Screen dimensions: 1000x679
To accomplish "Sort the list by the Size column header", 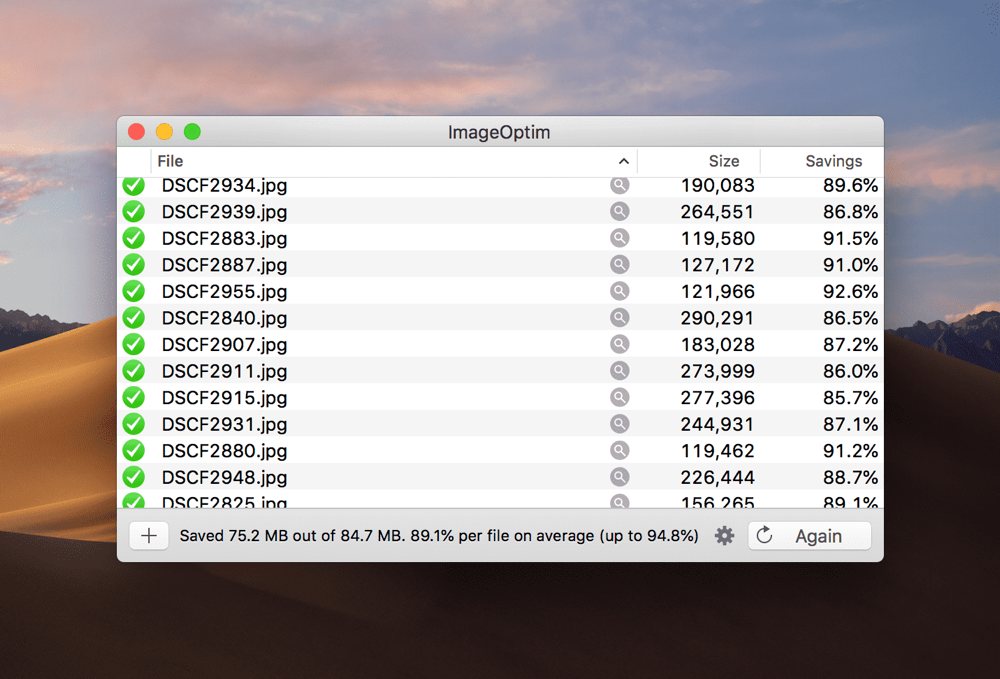I will tap(724, 161).
